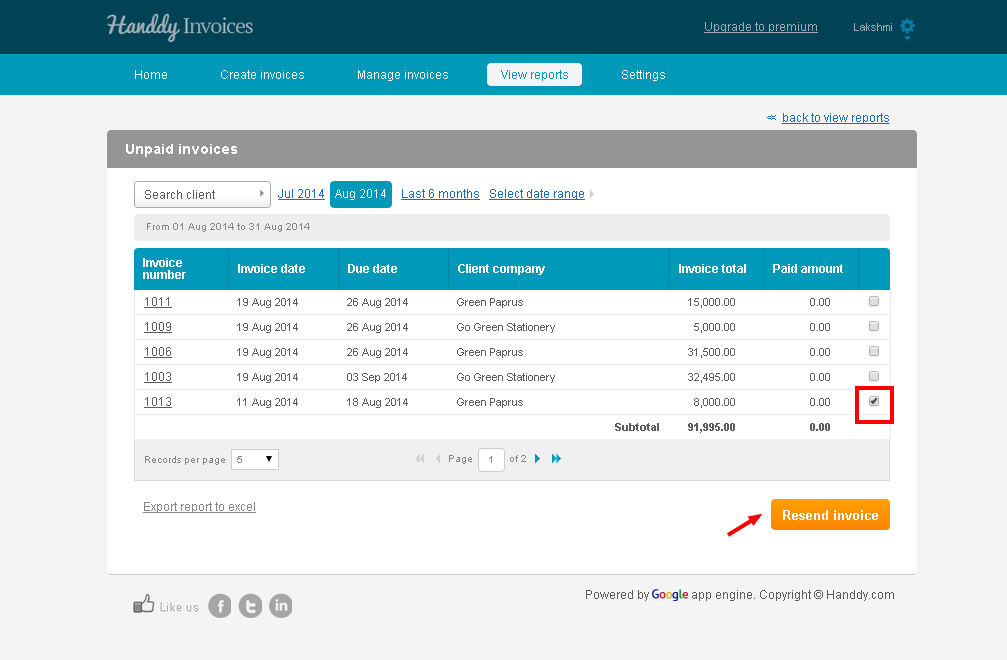Jump to first page with double arrow

click(420, 458)
